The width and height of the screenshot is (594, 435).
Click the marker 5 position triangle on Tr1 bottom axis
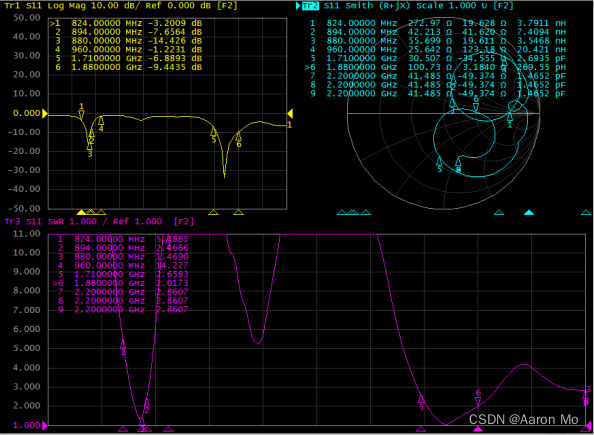point(214,212)
